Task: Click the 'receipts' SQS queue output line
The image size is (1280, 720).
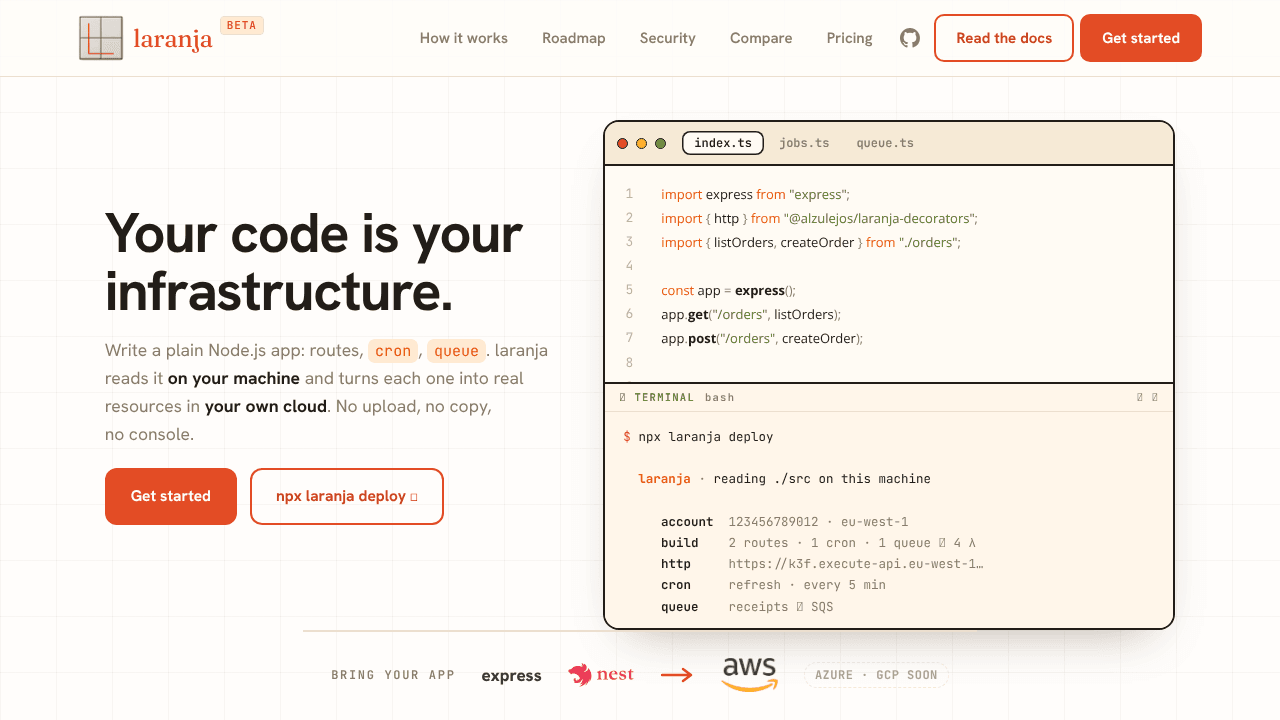Action: [x=781, y=607]
